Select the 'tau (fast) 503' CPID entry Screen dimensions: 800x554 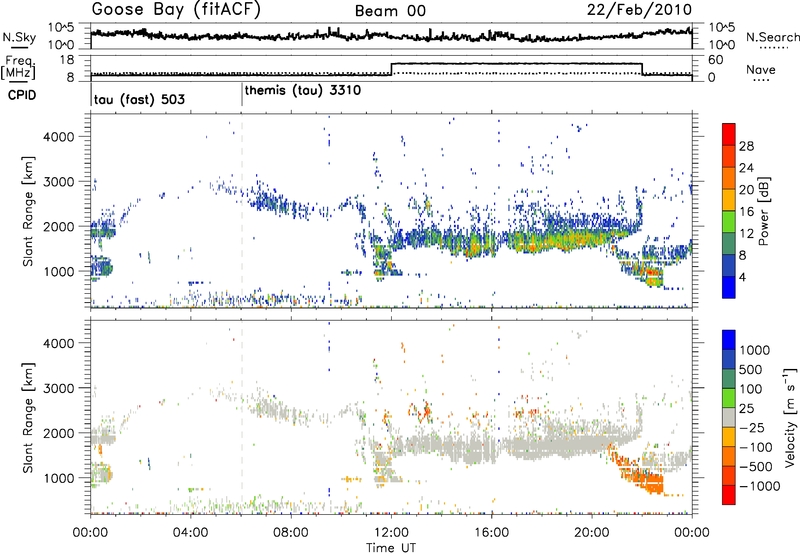[139, 99]
